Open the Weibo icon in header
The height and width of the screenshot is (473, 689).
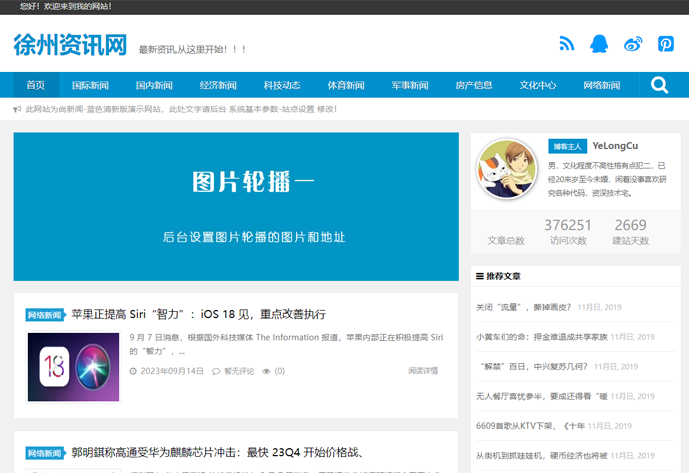tap(633, 44)
